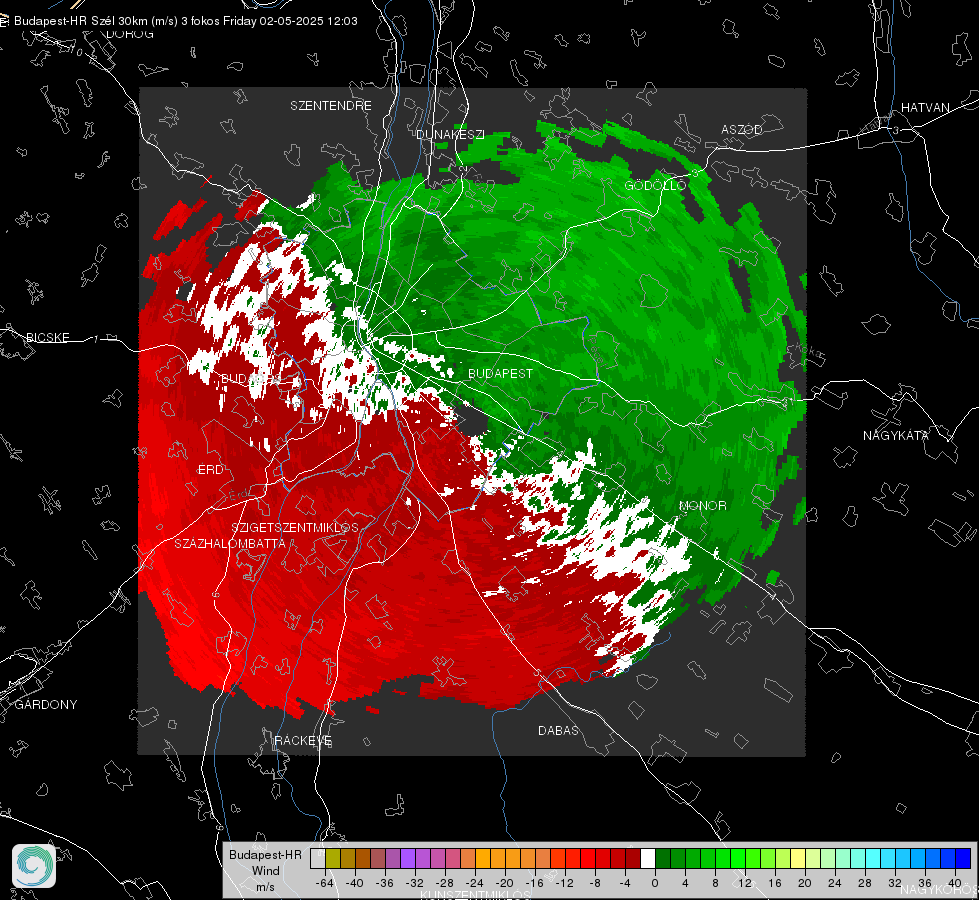This screenshot has height=900, width=979.
Task: Click the GÖDÖLLŐ label
Action: coord(655,185)
